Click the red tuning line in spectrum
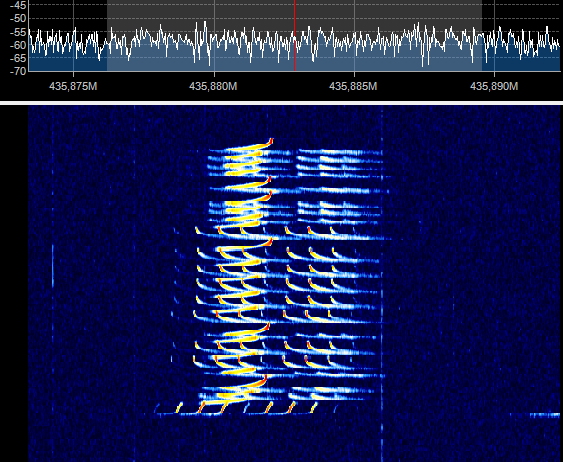 click(294, 36)
